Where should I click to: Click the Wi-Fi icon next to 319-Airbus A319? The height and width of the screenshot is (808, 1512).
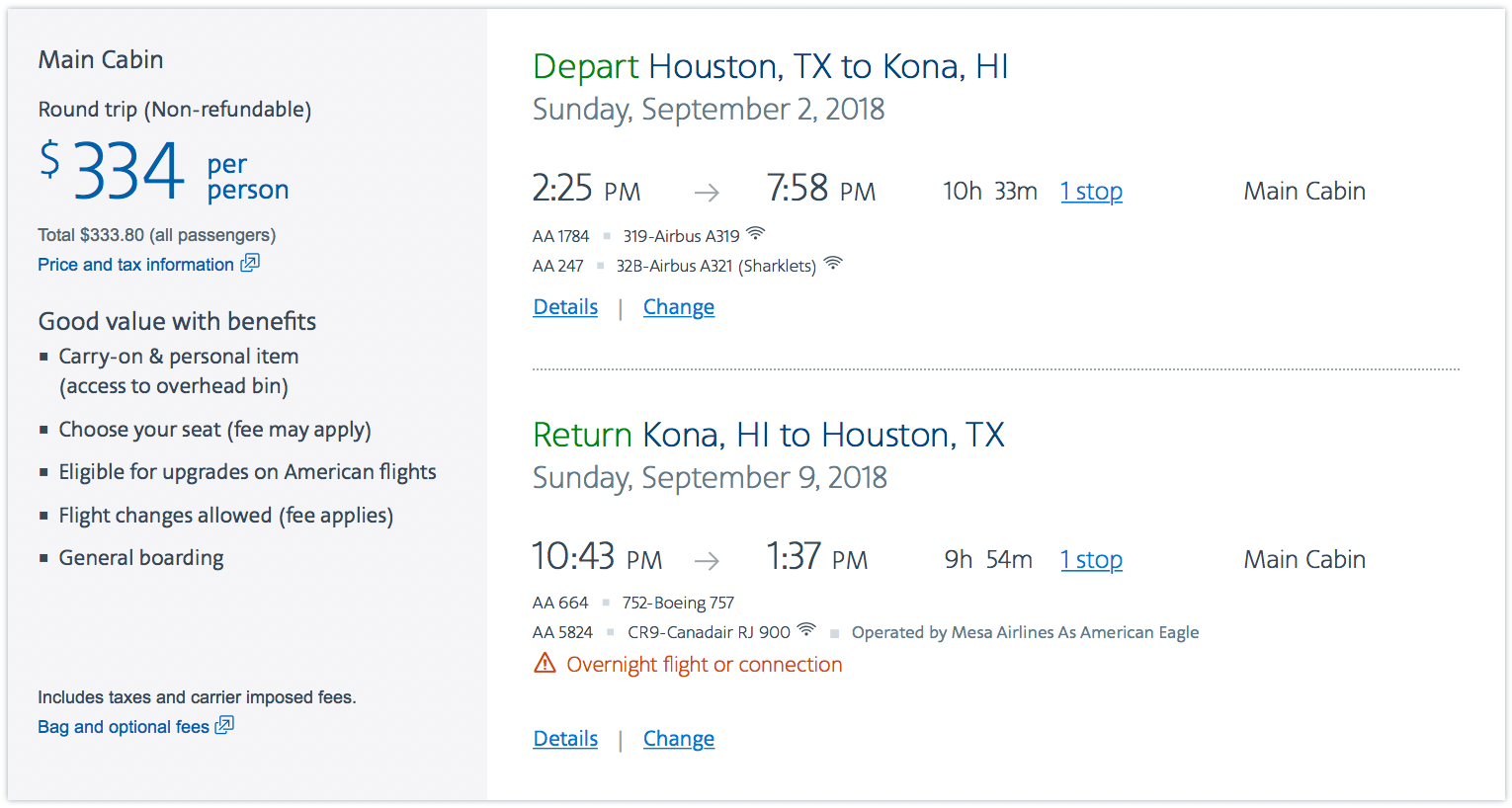pos(756,234)
